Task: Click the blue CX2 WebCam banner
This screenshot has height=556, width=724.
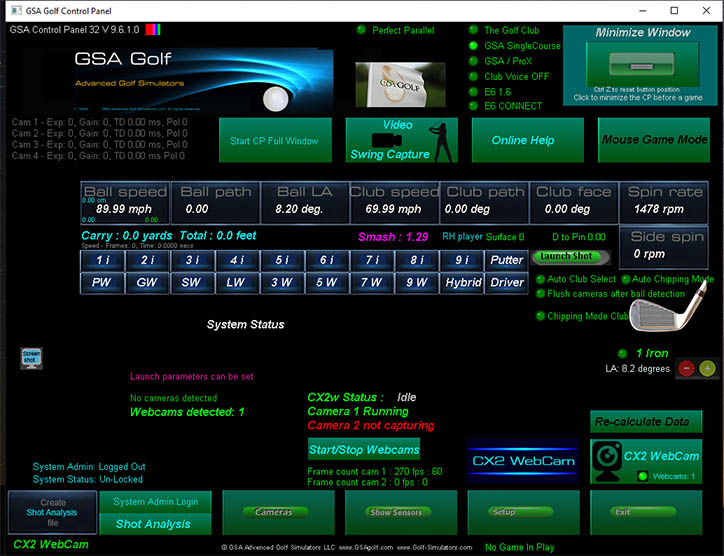Action: tap(523, 461)
